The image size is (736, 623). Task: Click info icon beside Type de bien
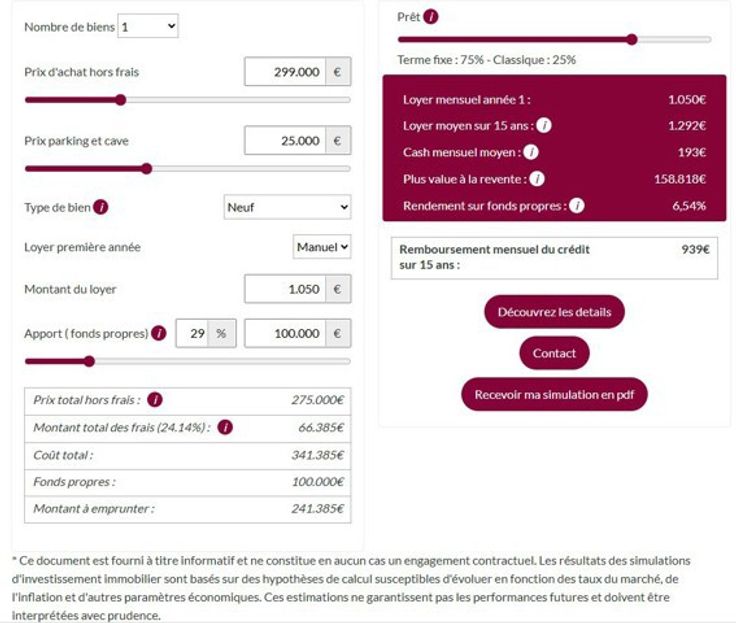point(101,207)
